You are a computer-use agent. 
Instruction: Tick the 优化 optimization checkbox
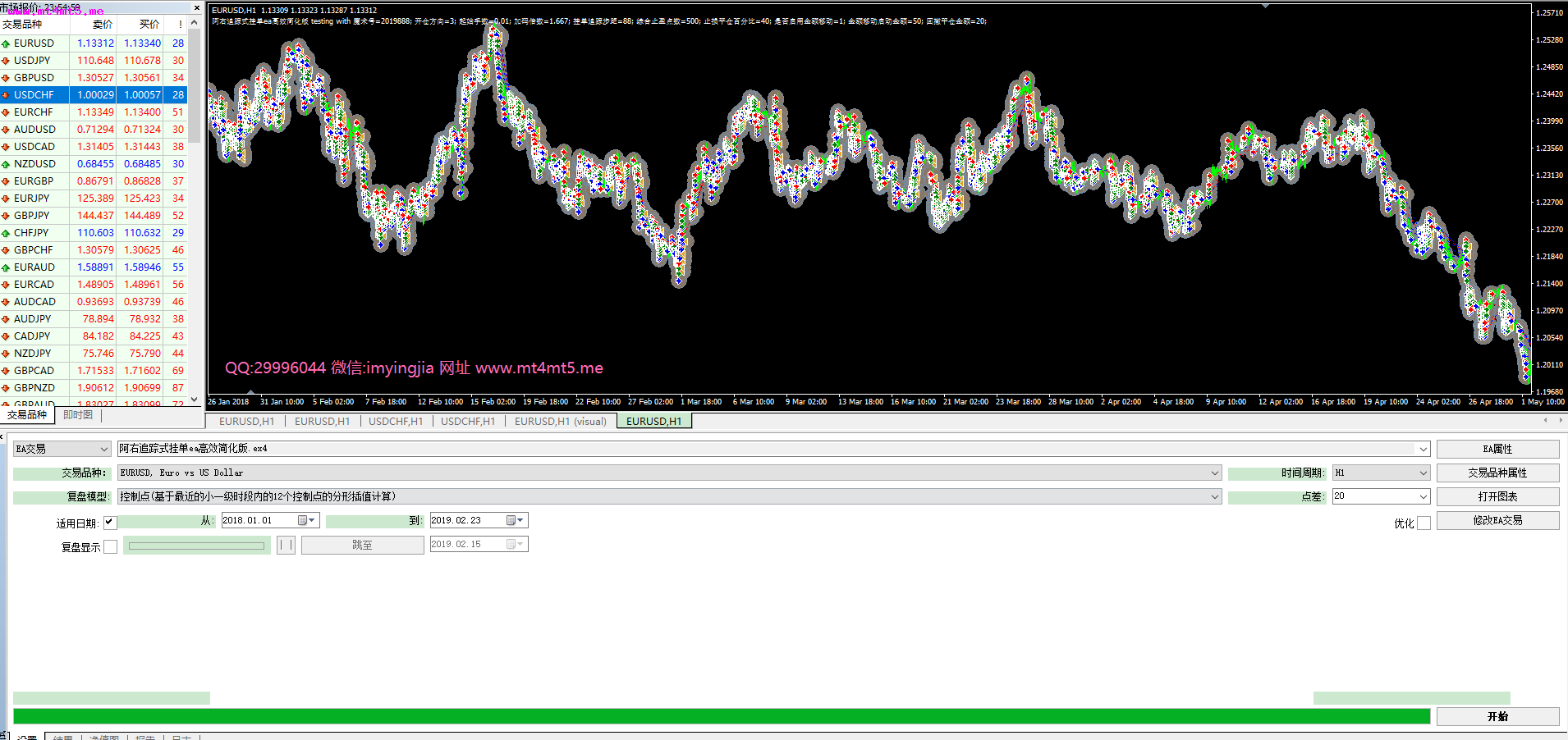point(1424,523)
